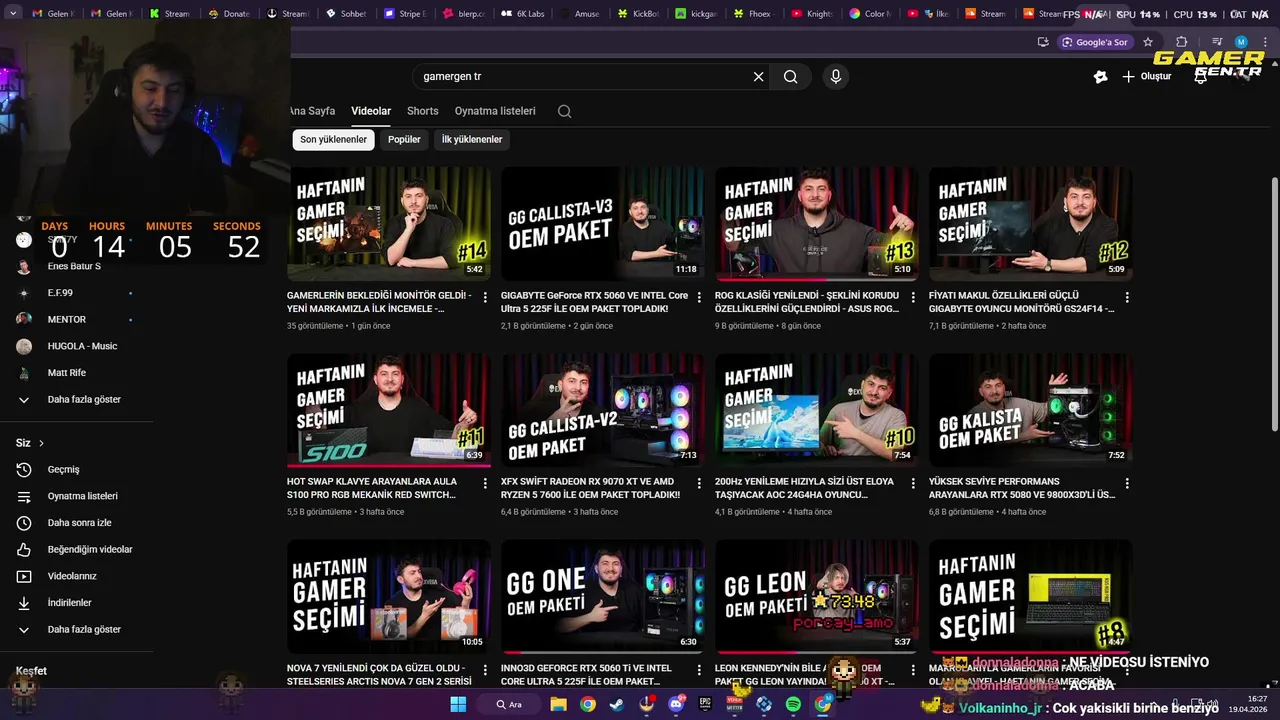Open options for FİYATI MAKUL ÖZELLİKLERİ GÜÇLÜ video
Image resolution: width=1280 pixels, height=720 pixels.
point(1127,298)
